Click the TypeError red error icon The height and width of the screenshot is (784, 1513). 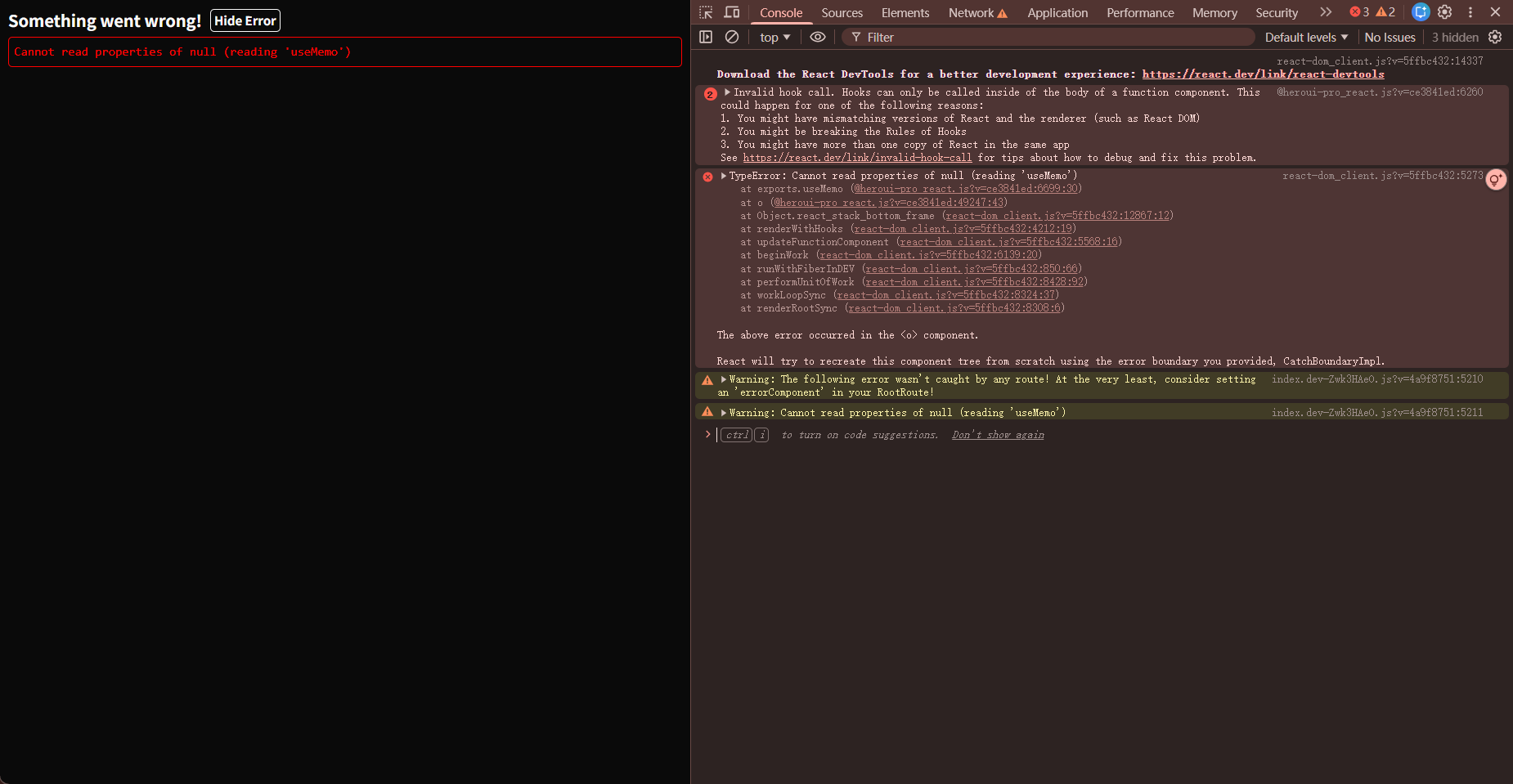point(707,177)
